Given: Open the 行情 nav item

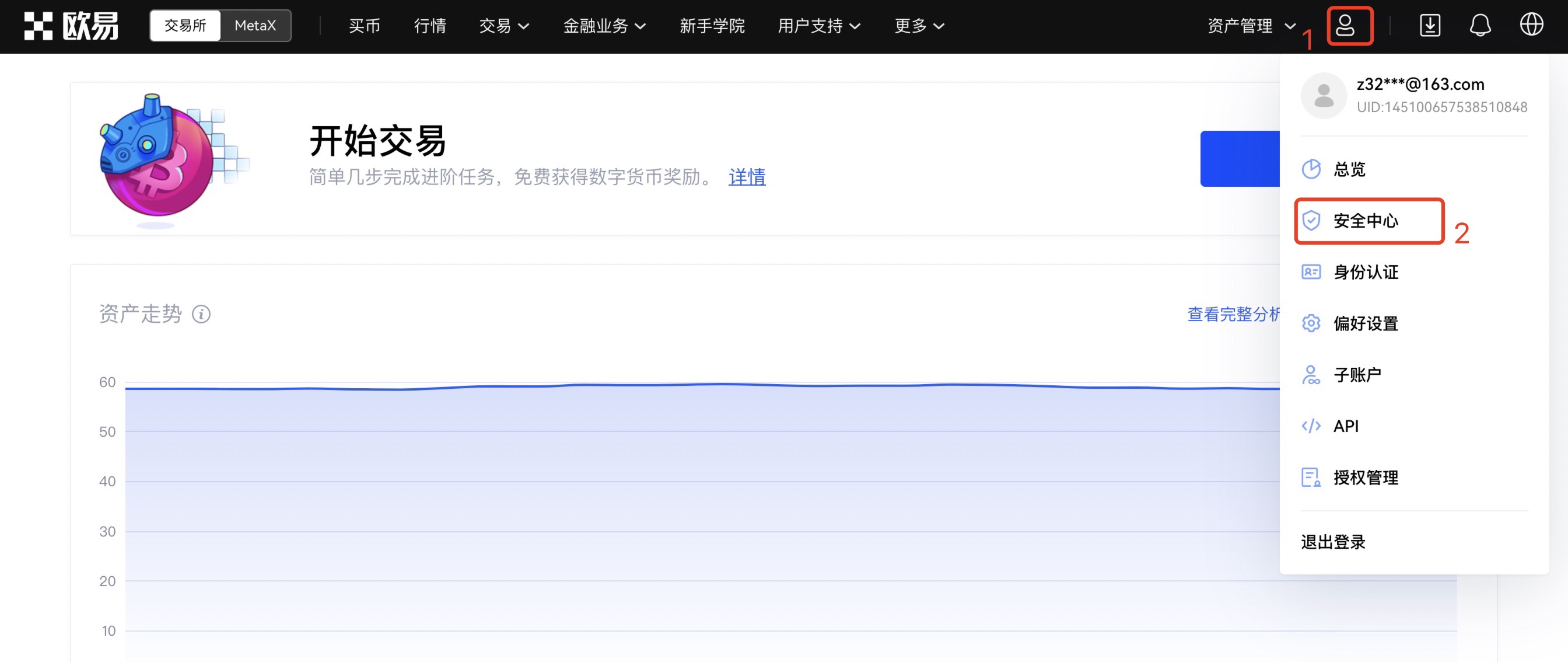Looking at the screenshot, I should 430,26.
